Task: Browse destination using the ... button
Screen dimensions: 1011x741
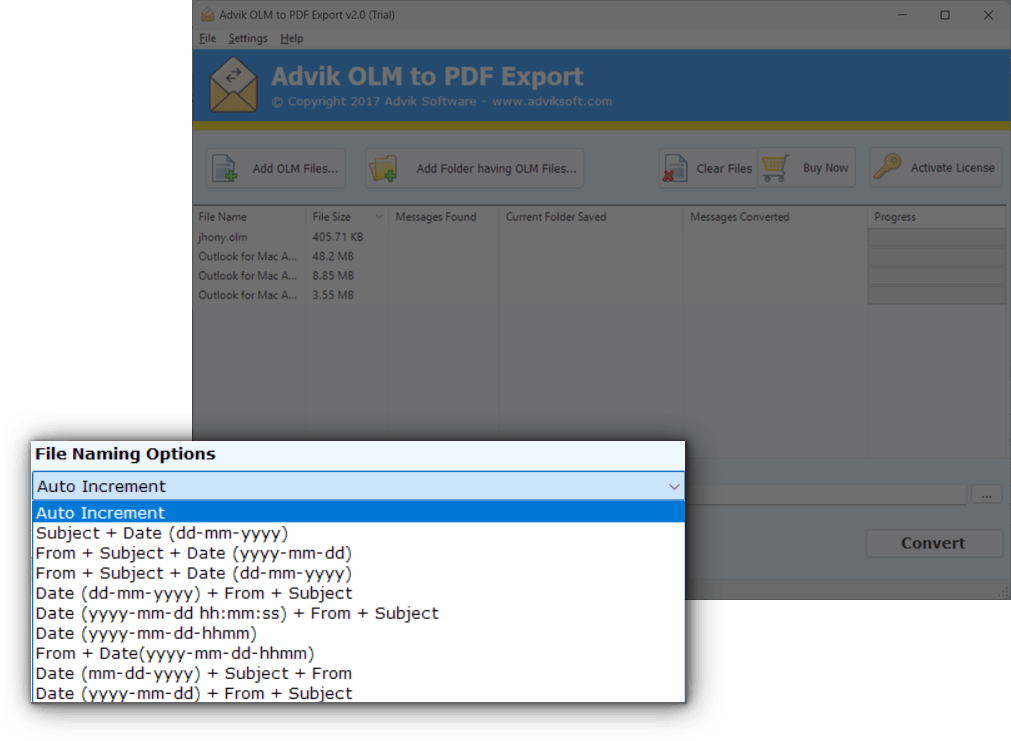Action: tap(986, 495)
